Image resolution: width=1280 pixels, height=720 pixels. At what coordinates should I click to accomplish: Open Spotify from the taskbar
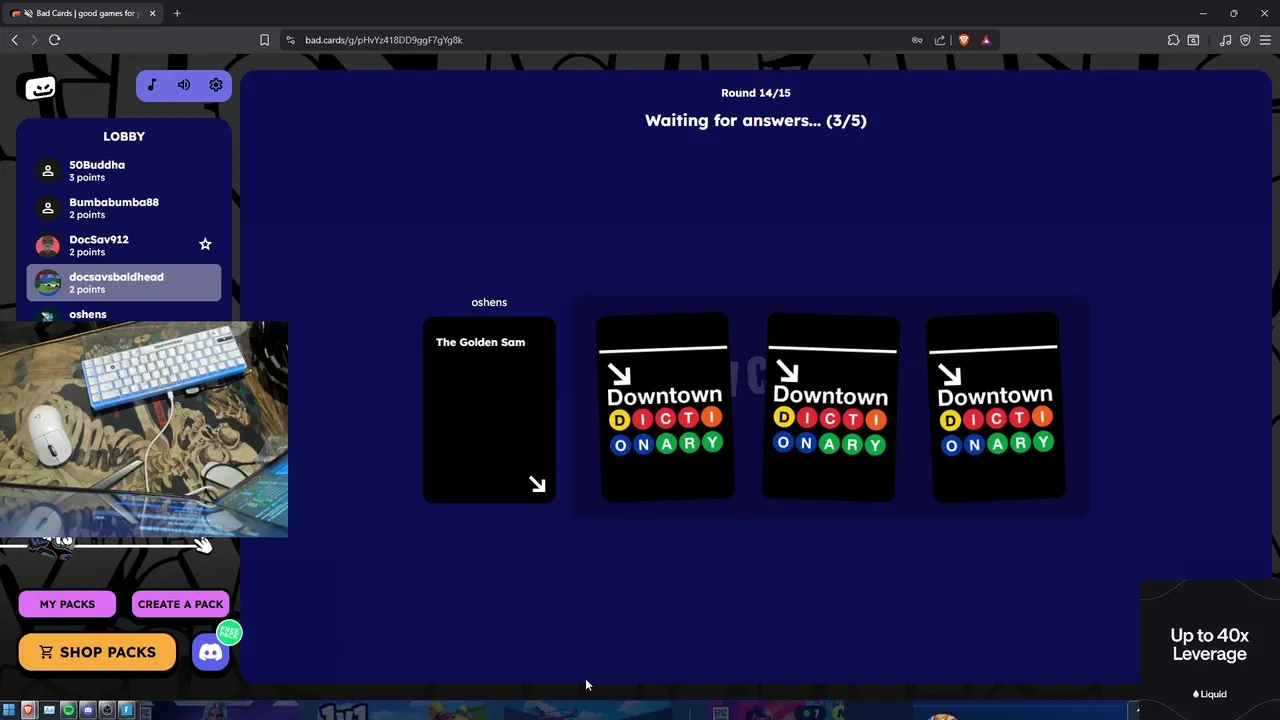tap(68, 710)
